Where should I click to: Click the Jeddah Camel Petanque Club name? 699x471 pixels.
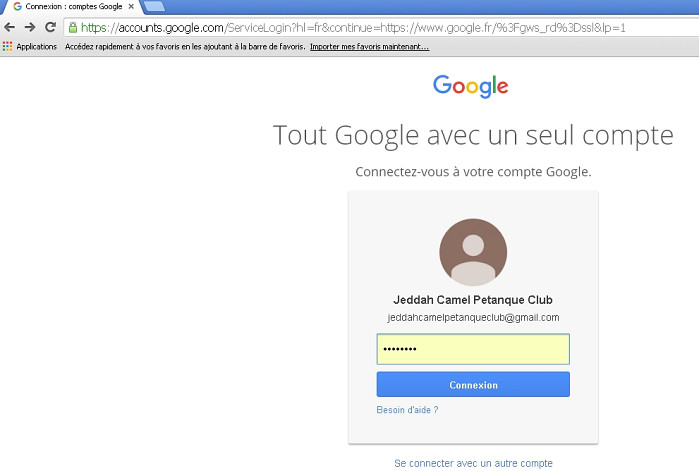(473, 300)
